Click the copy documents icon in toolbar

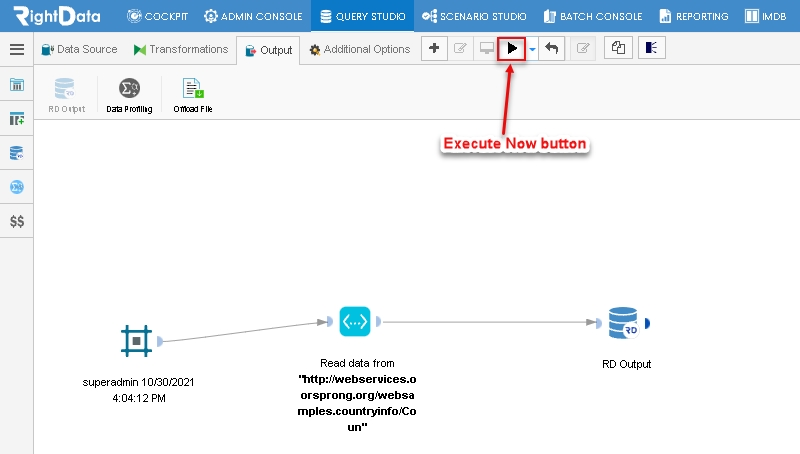coord(618,48)
